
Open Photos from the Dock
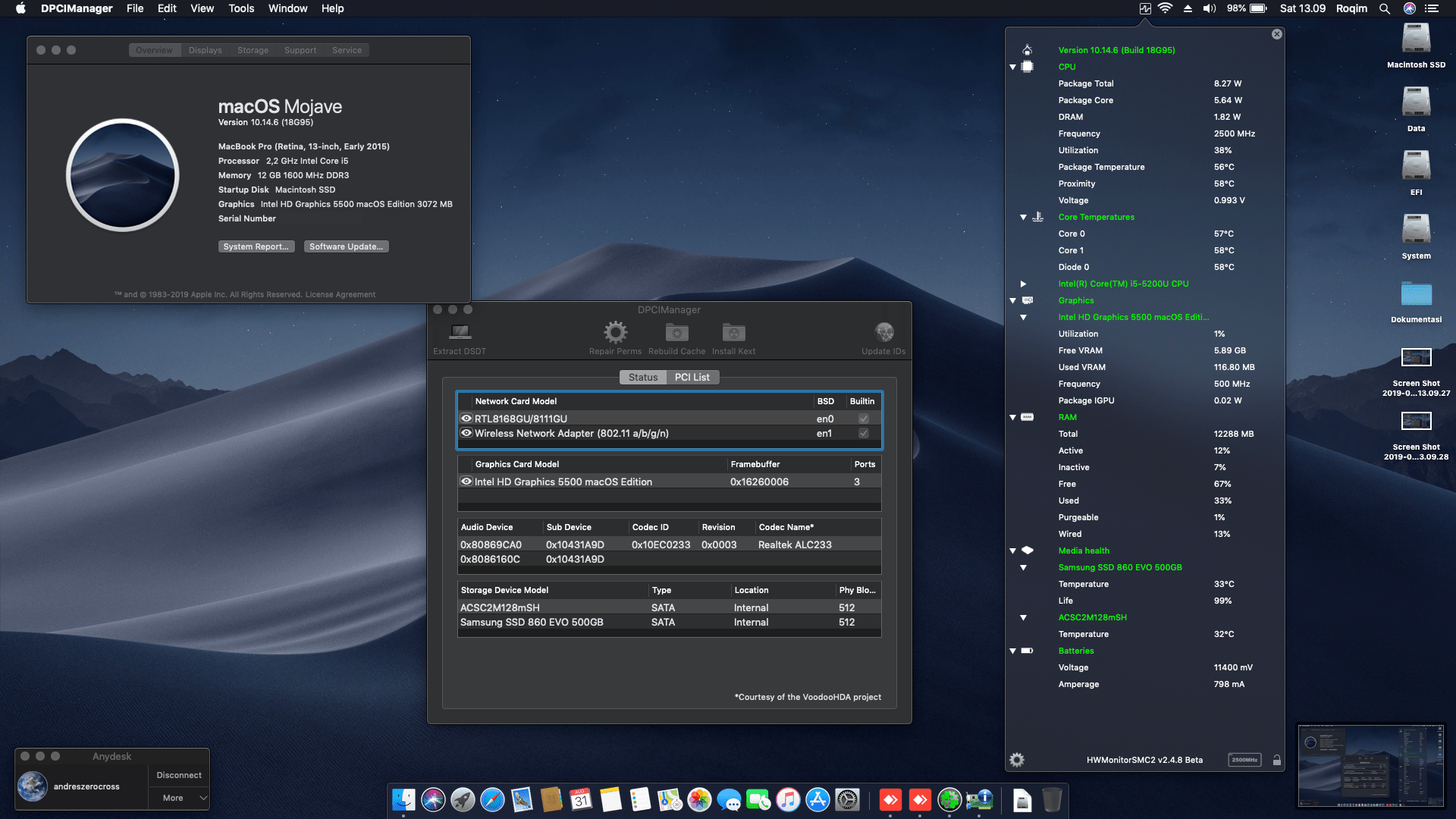click(699, 799)
